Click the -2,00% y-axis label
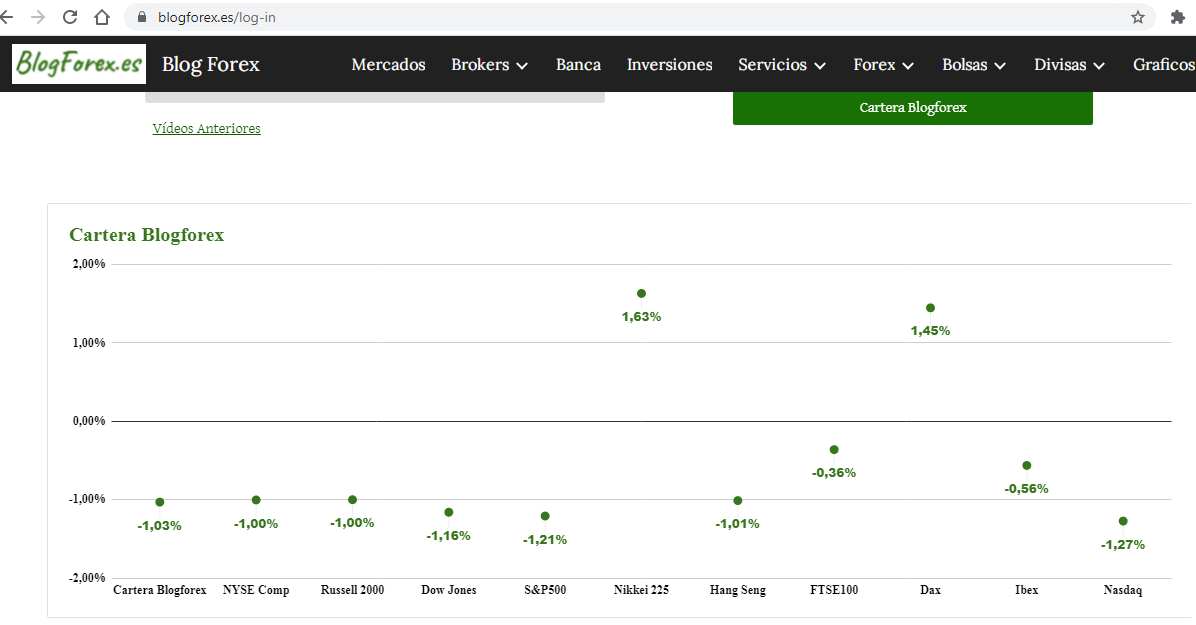Viewport: 1196px width, 625px height. pyautogui.click(x=88, y=578)
